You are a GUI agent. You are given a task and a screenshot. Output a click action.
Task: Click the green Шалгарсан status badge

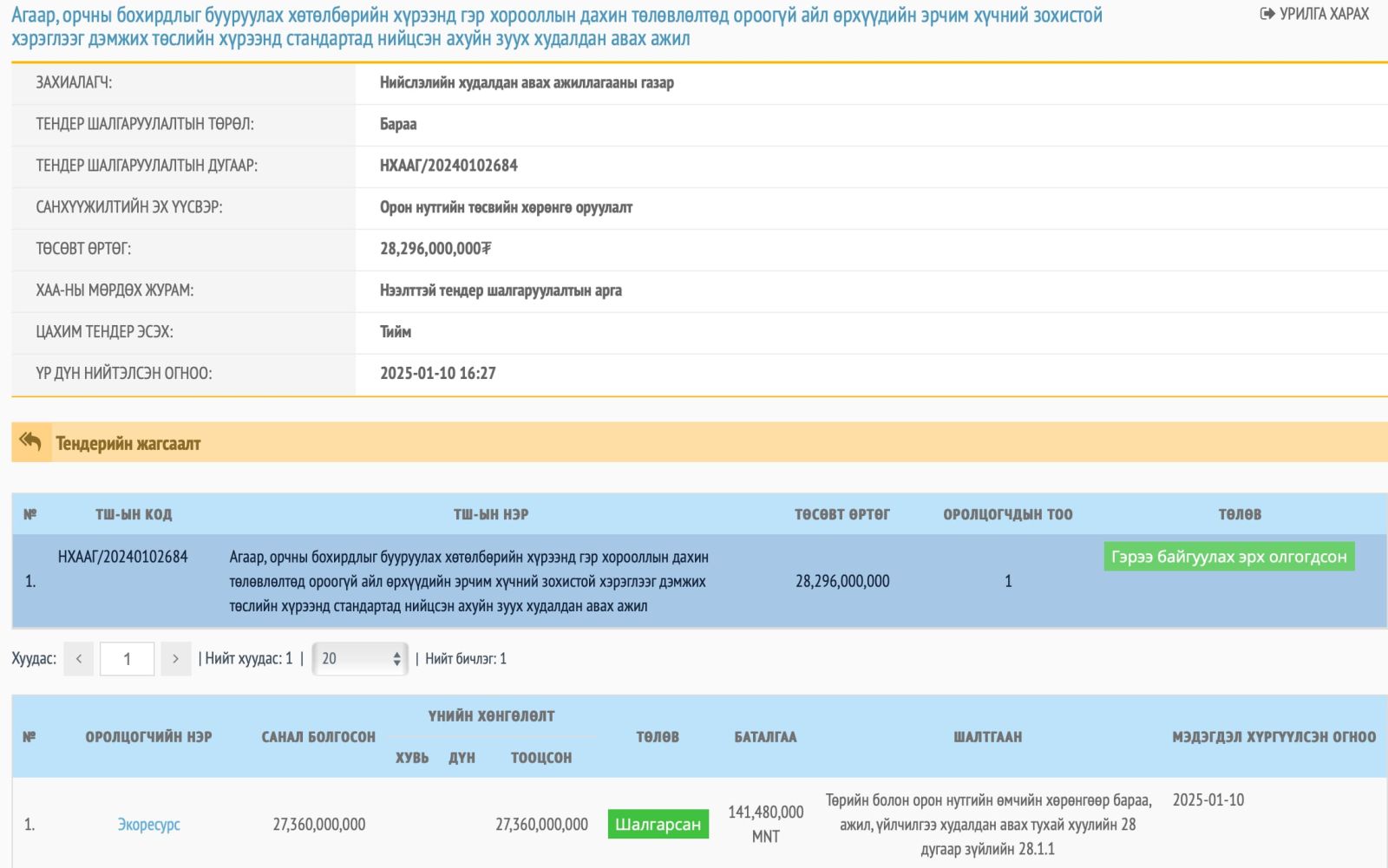pos(658,825)
